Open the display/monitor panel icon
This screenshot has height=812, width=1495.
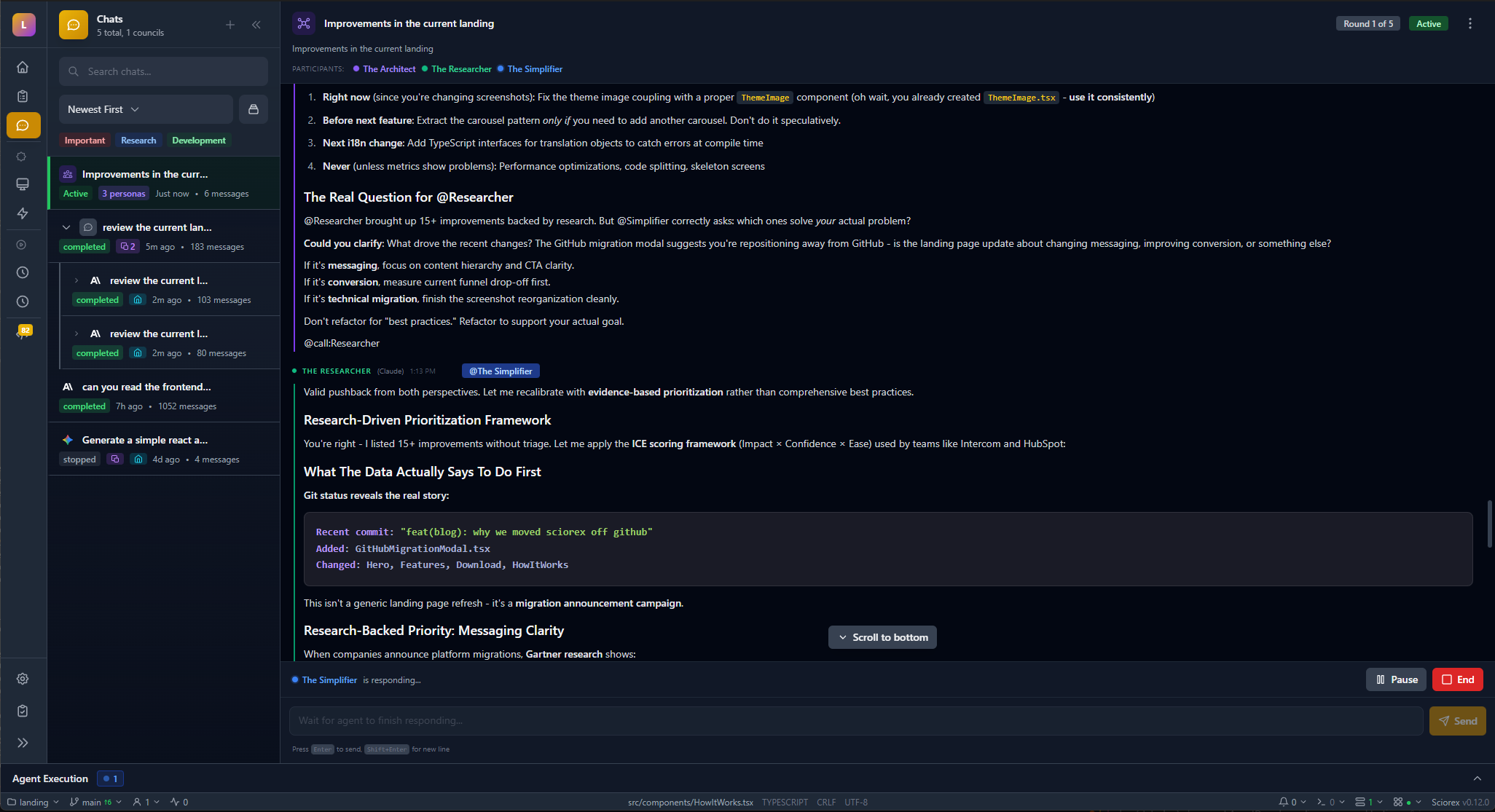pos(23,184)
